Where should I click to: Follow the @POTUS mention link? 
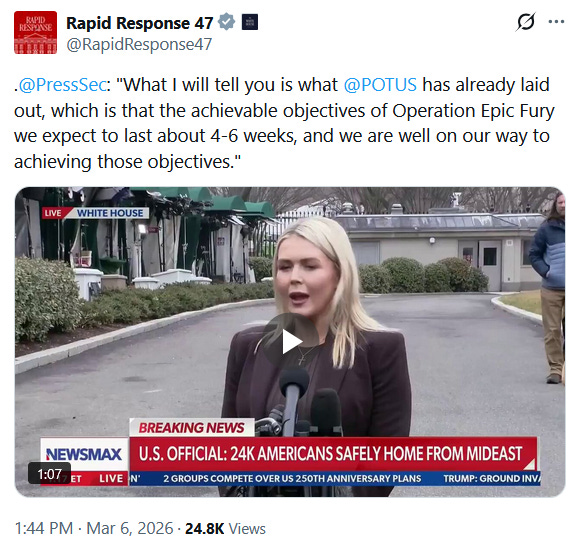(380, 84)
